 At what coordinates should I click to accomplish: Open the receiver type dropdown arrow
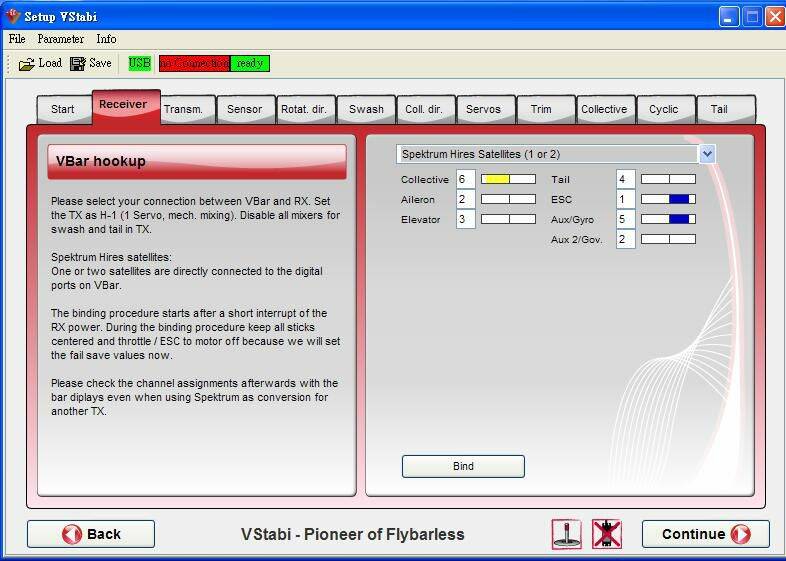tap(707, 154)
